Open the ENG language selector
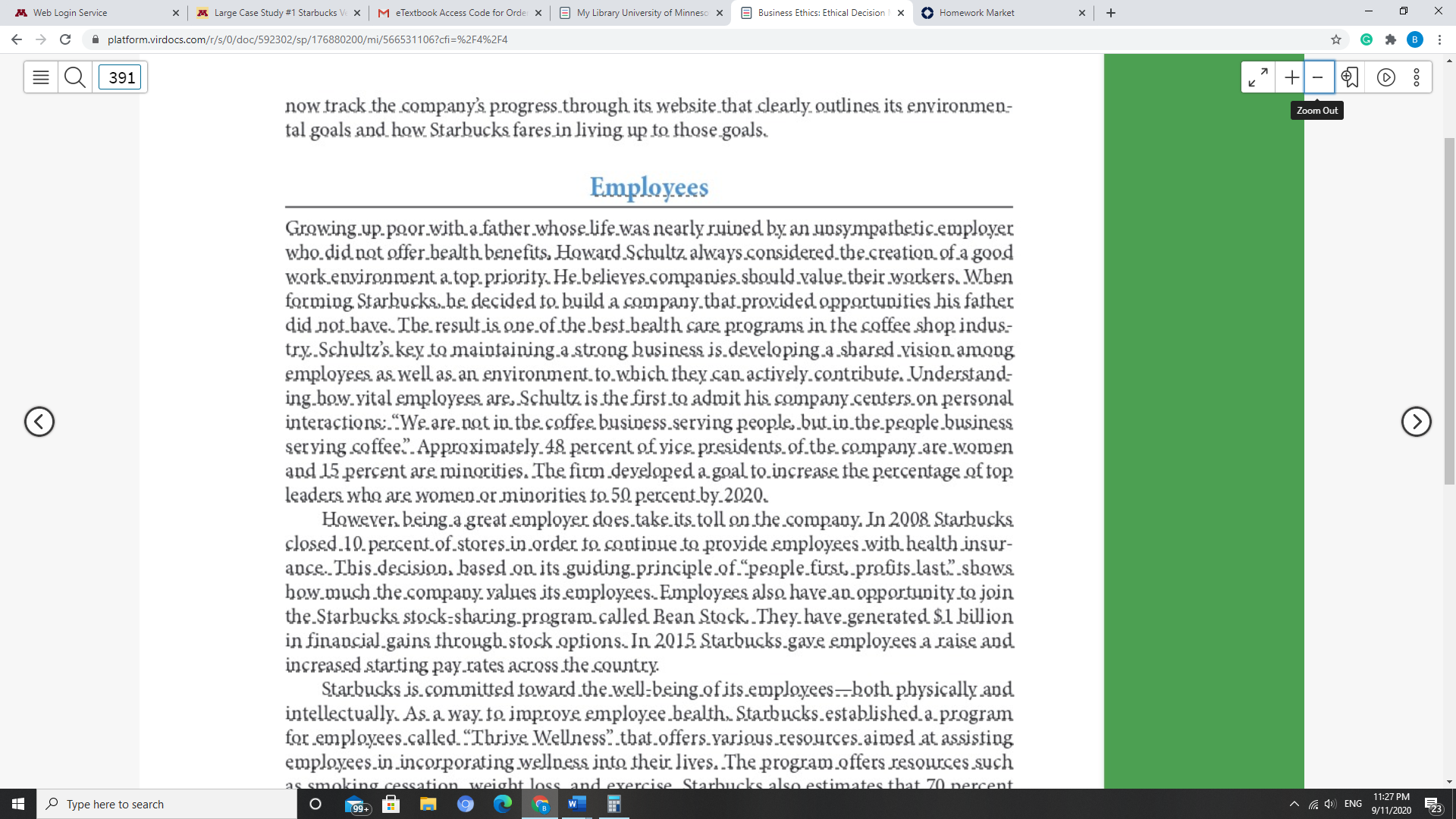This screenshot has width=1456, height=819. 1353,804
